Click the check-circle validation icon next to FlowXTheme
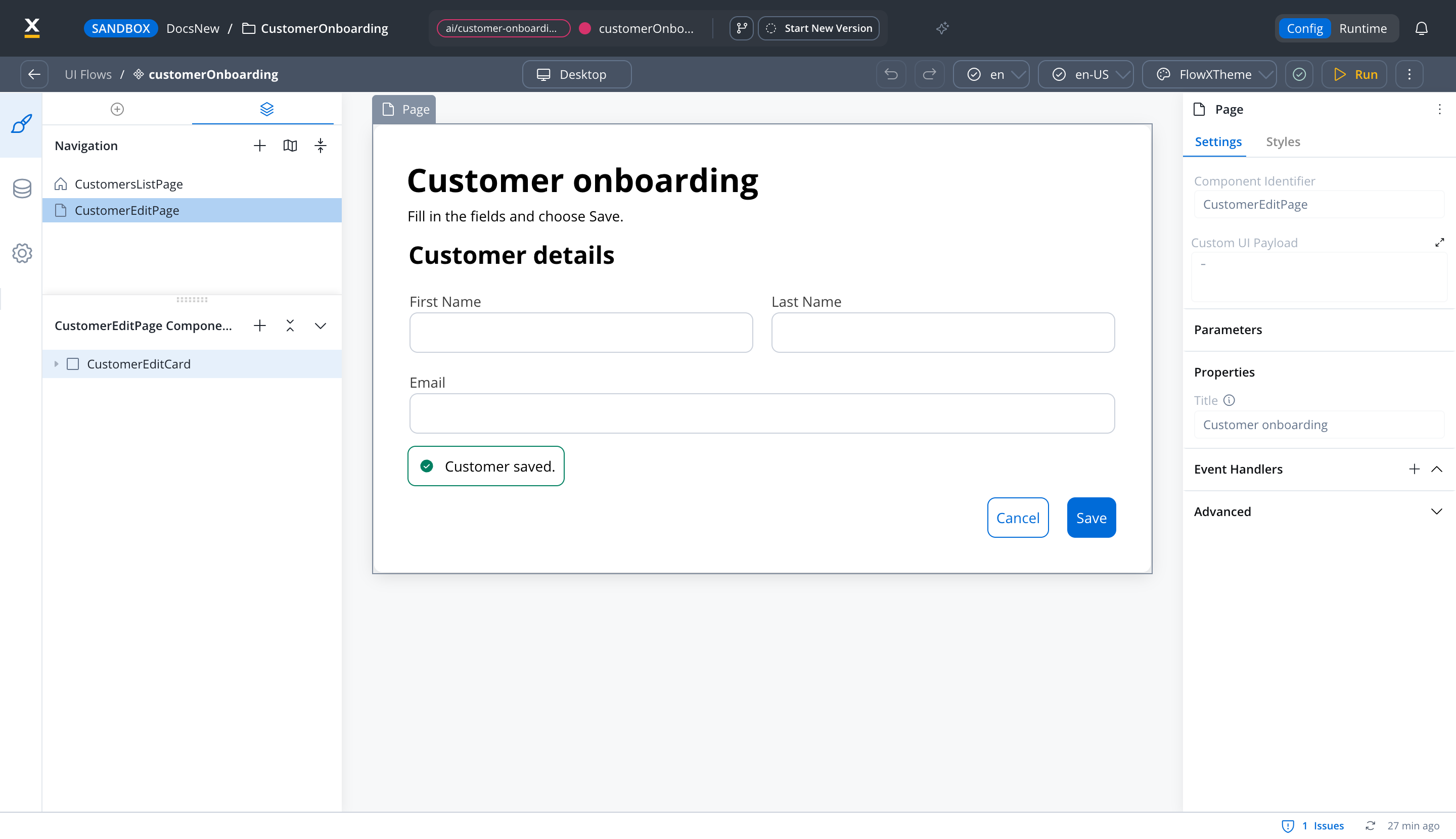 tap(1299, 74)
